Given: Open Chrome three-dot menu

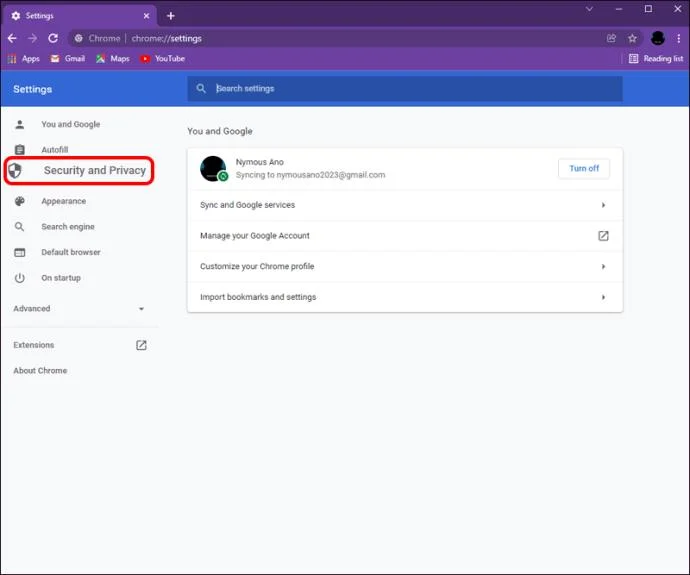Looking at the screenshot, I should pos(679,38).
